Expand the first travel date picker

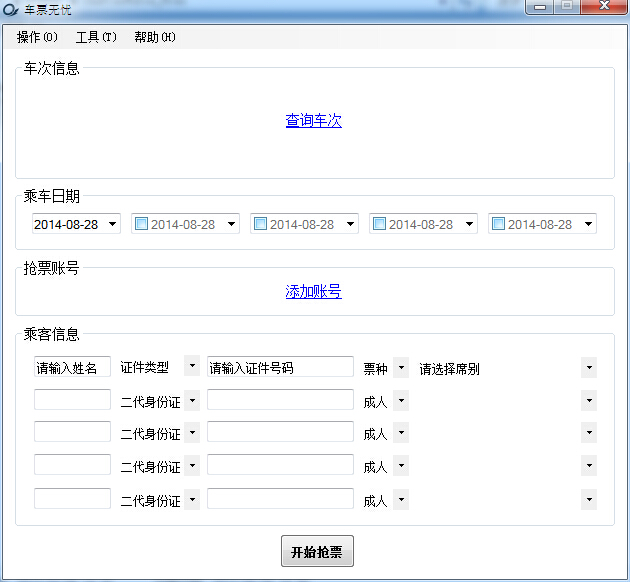pyautogui.click(x=112, y=224)
